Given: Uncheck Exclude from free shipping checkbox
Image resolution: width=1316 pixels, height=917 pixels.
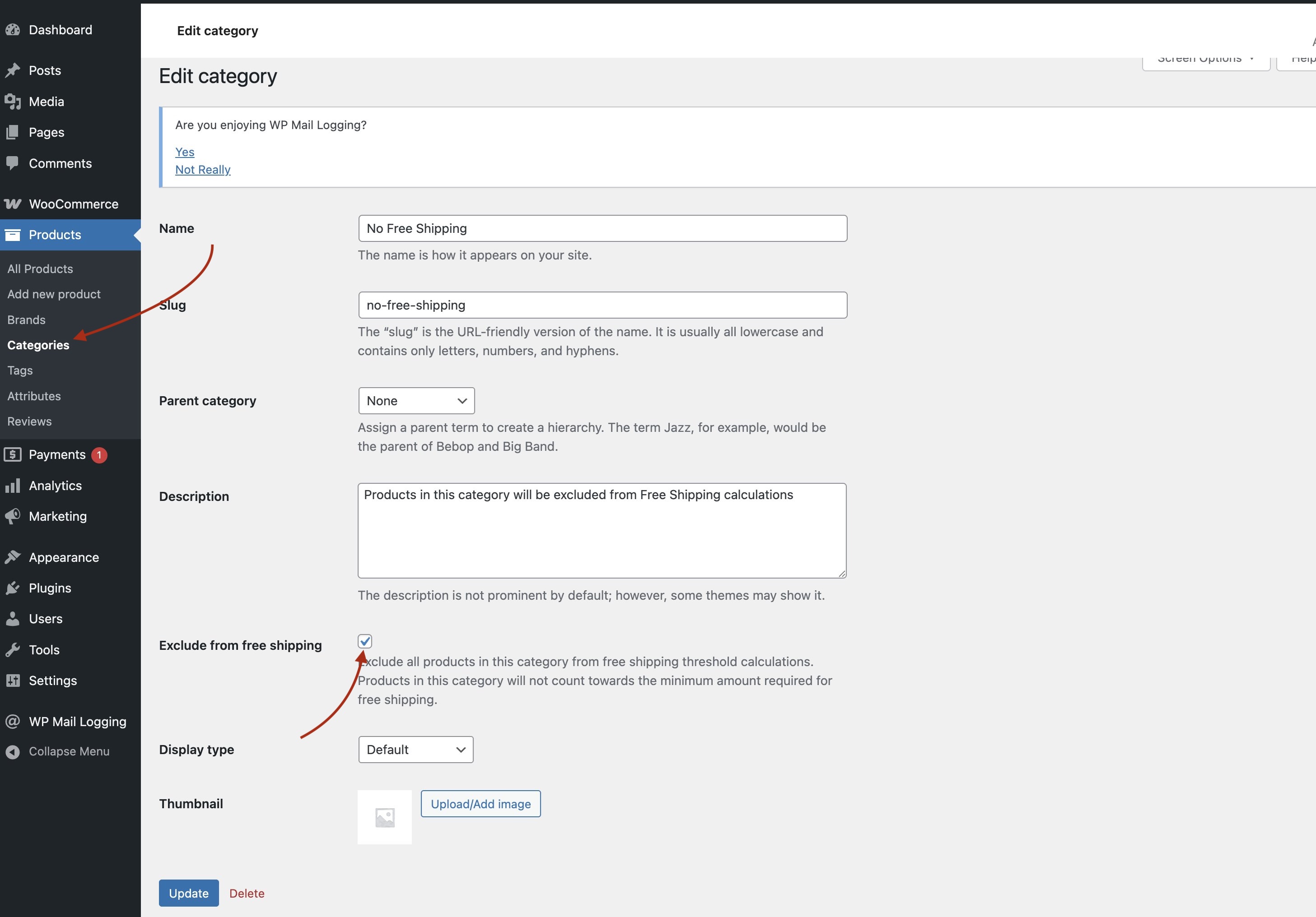Looking at the screenshot, I should (364, 641).
